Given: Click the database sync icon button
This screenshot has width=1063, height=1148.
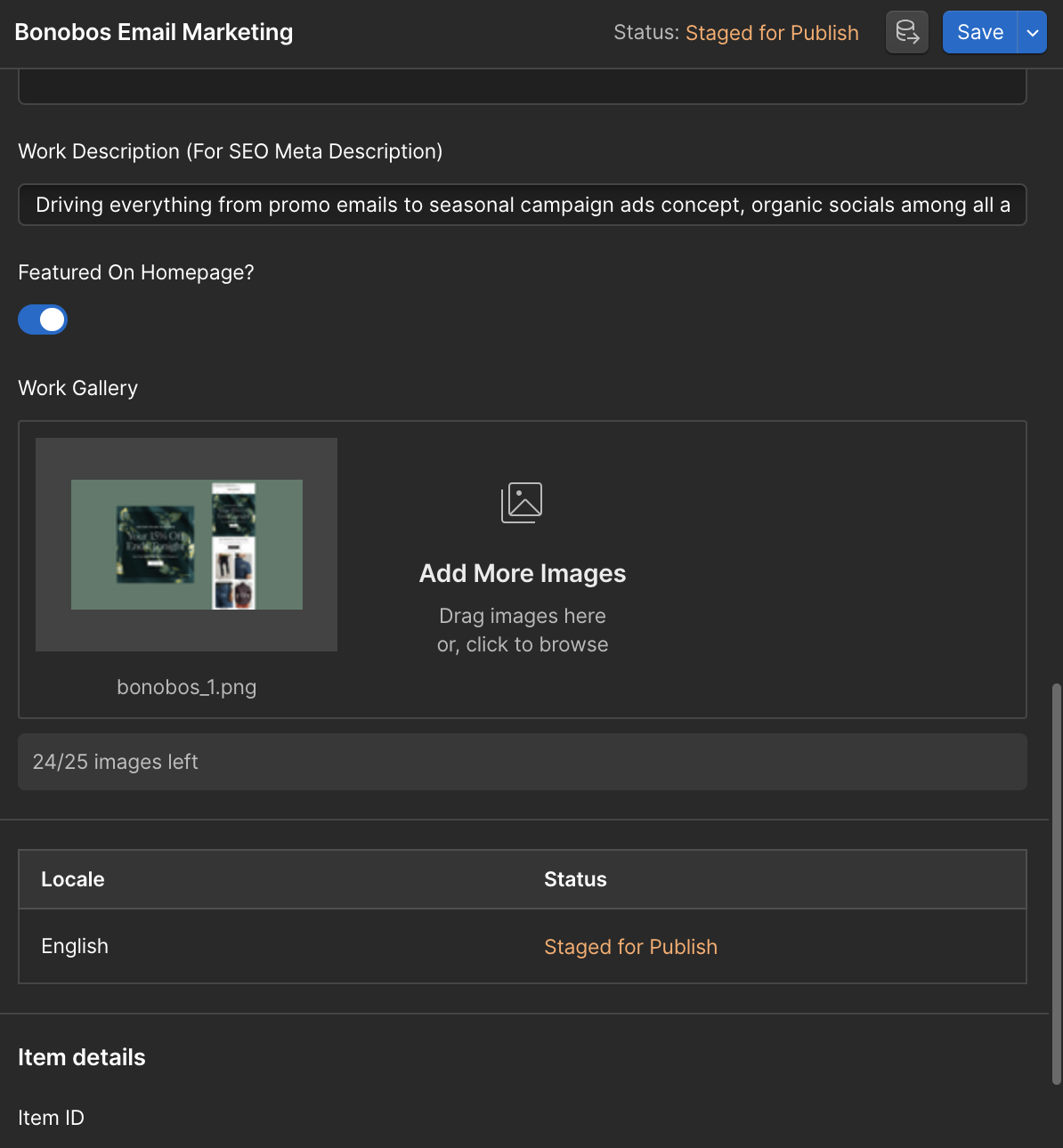Looking at the screenshot, I should (907, 33).
